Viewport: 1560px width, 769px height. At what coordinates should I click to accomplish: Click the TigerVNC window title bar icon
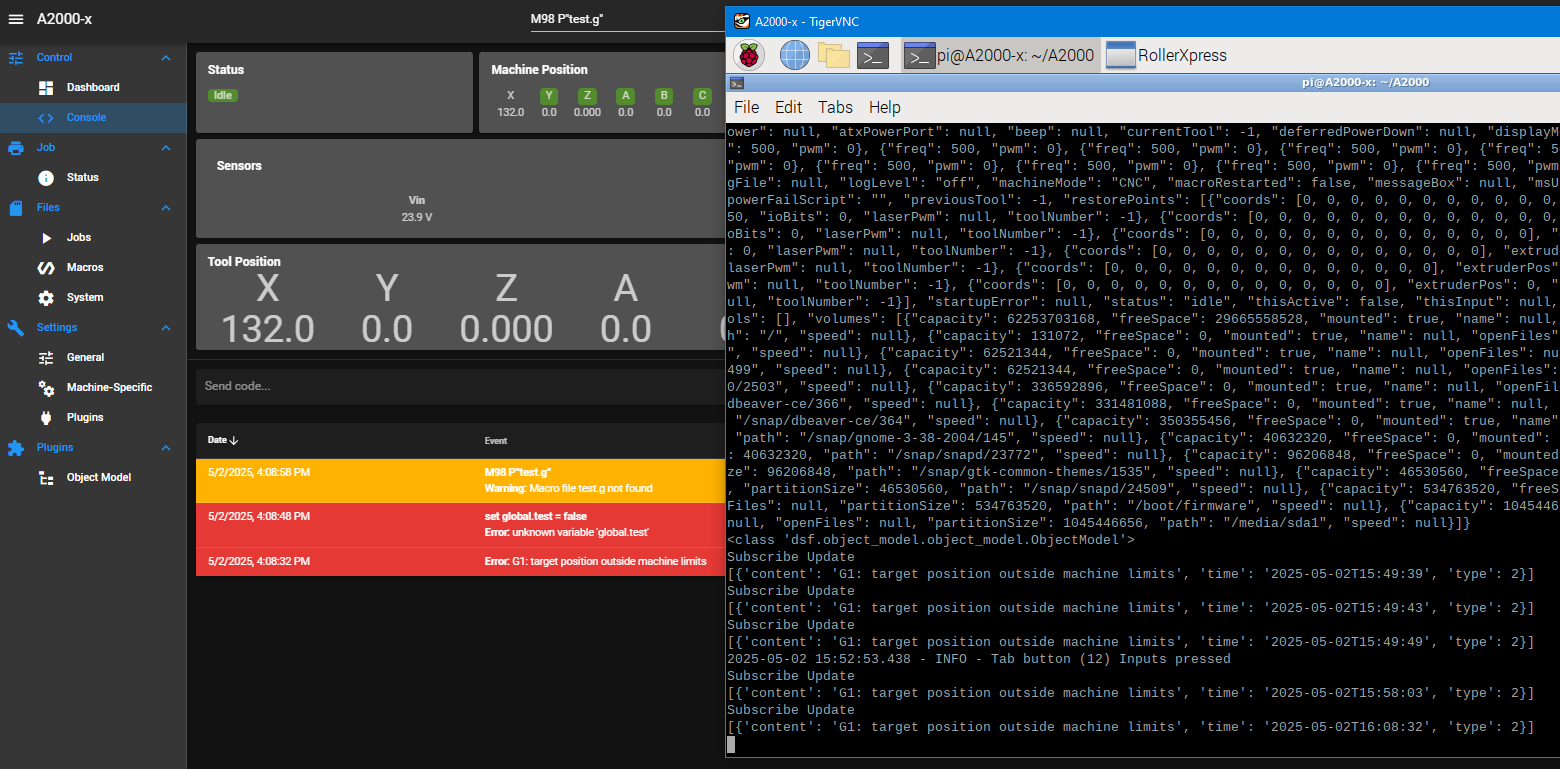click(x=741, y=20)
